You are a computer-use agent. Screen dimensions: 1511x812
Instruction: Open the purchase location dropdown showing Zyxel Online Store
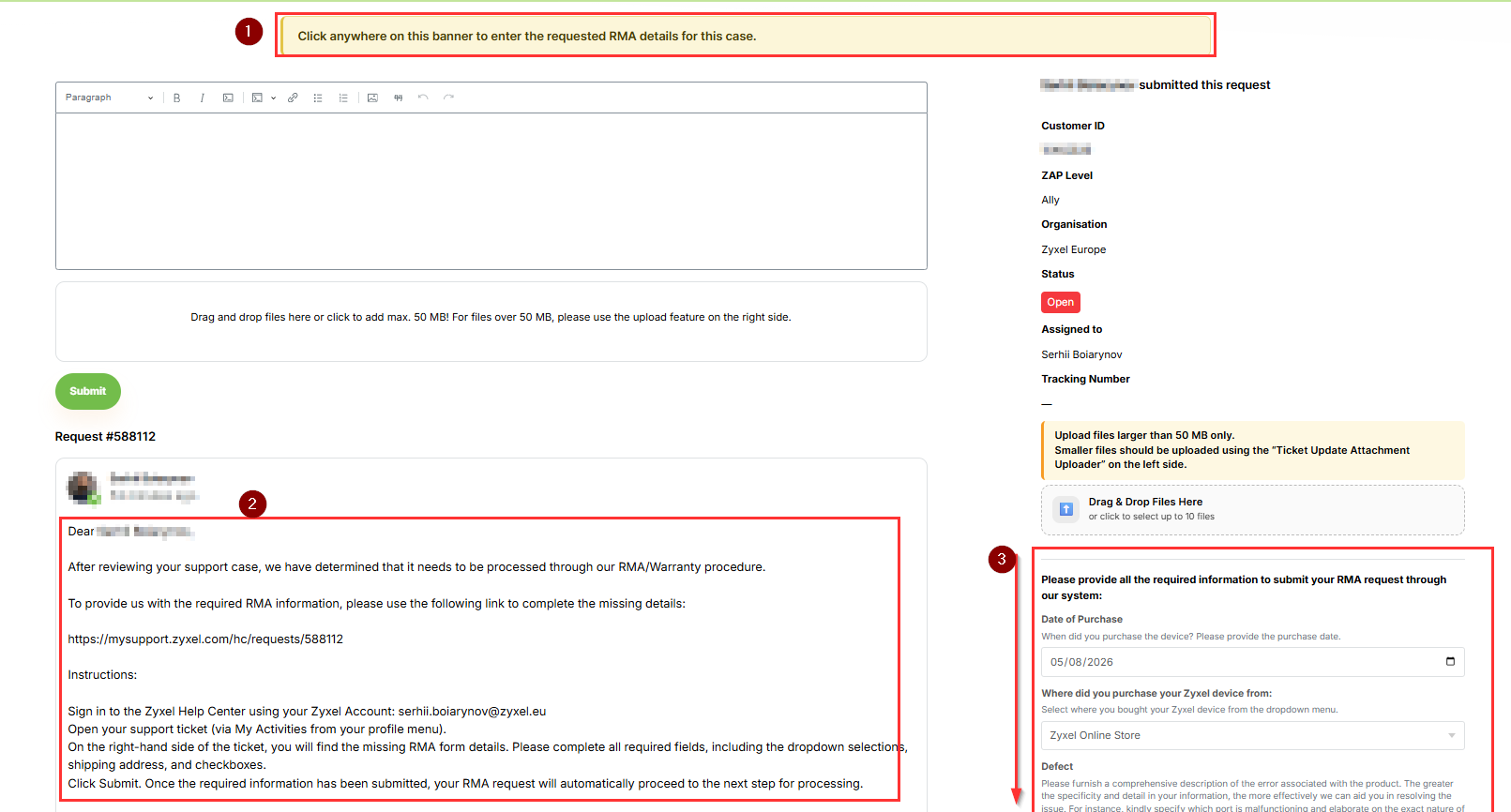click(1252, 735)
